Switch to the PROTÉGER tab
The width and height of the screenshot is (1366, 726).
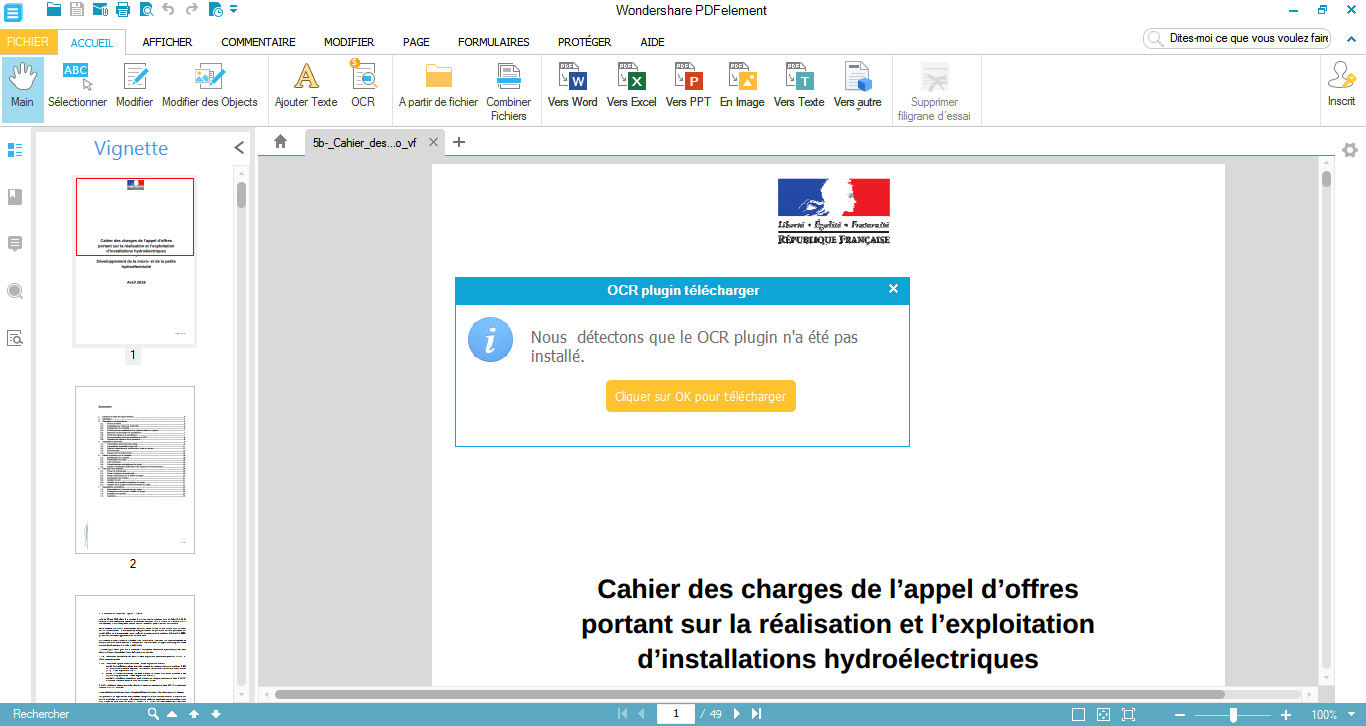click(584, 42)
